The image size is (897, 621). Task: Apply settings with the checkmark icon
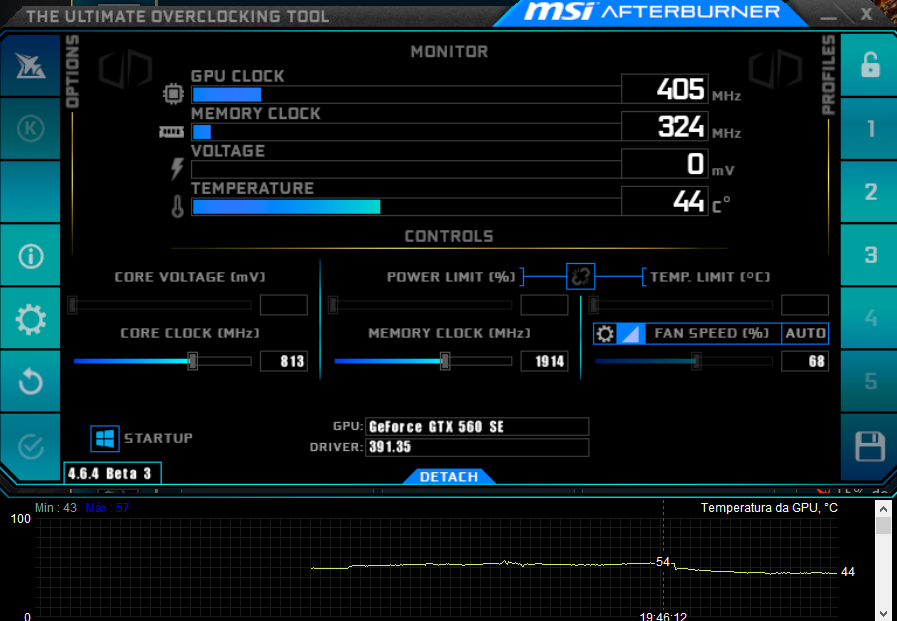tap(30, 446)
